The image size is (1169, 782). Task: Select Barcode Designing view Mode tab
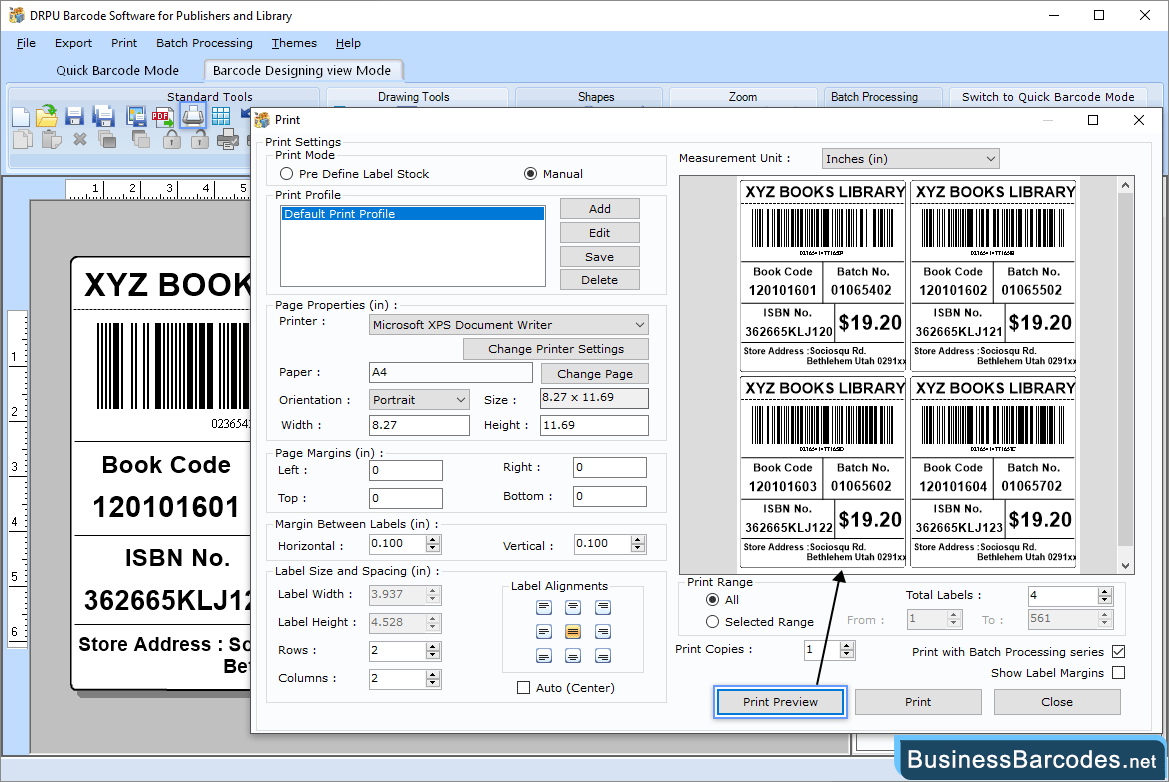[302, 70]
